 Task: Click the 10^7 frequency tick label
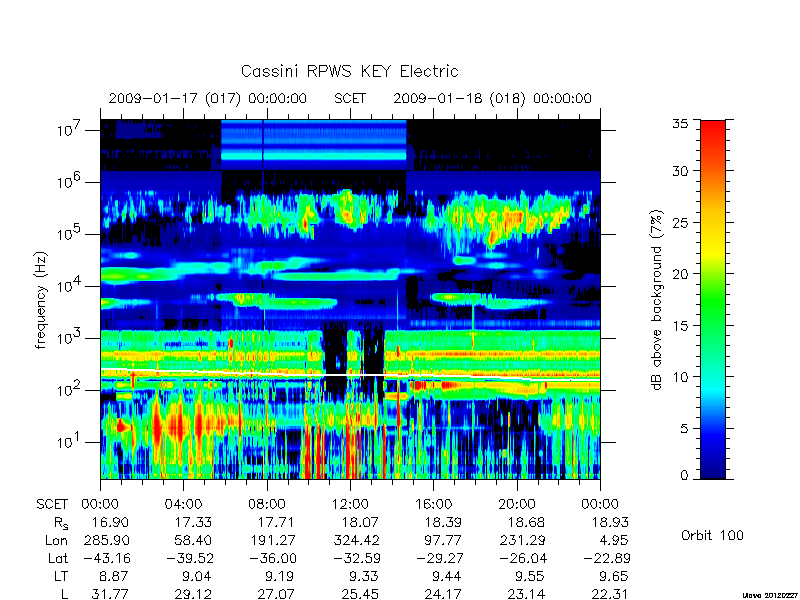(69, 129)
